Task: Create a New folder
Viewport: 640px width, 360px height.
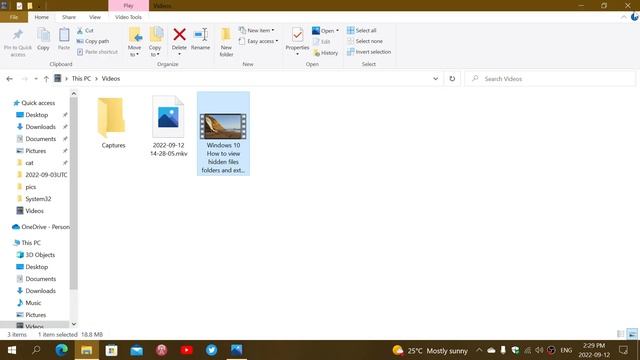Action: (226, 42)
